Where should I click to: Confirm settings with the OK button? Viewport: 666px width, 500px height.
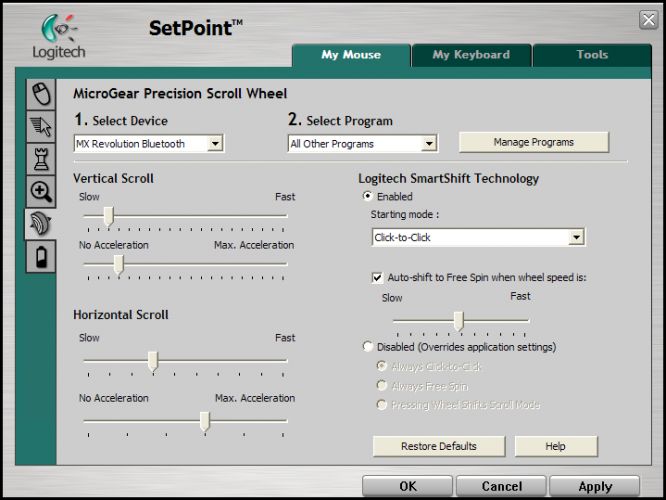pos(408,486)
